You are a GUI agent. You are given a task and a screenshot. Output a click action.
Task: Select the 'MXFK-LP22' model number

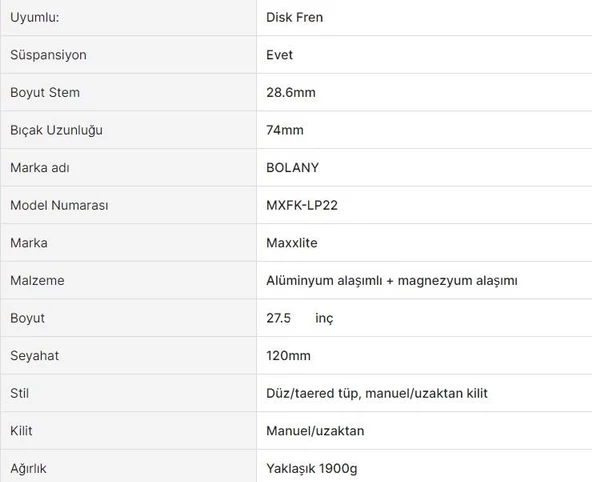(x=302, y=205)
